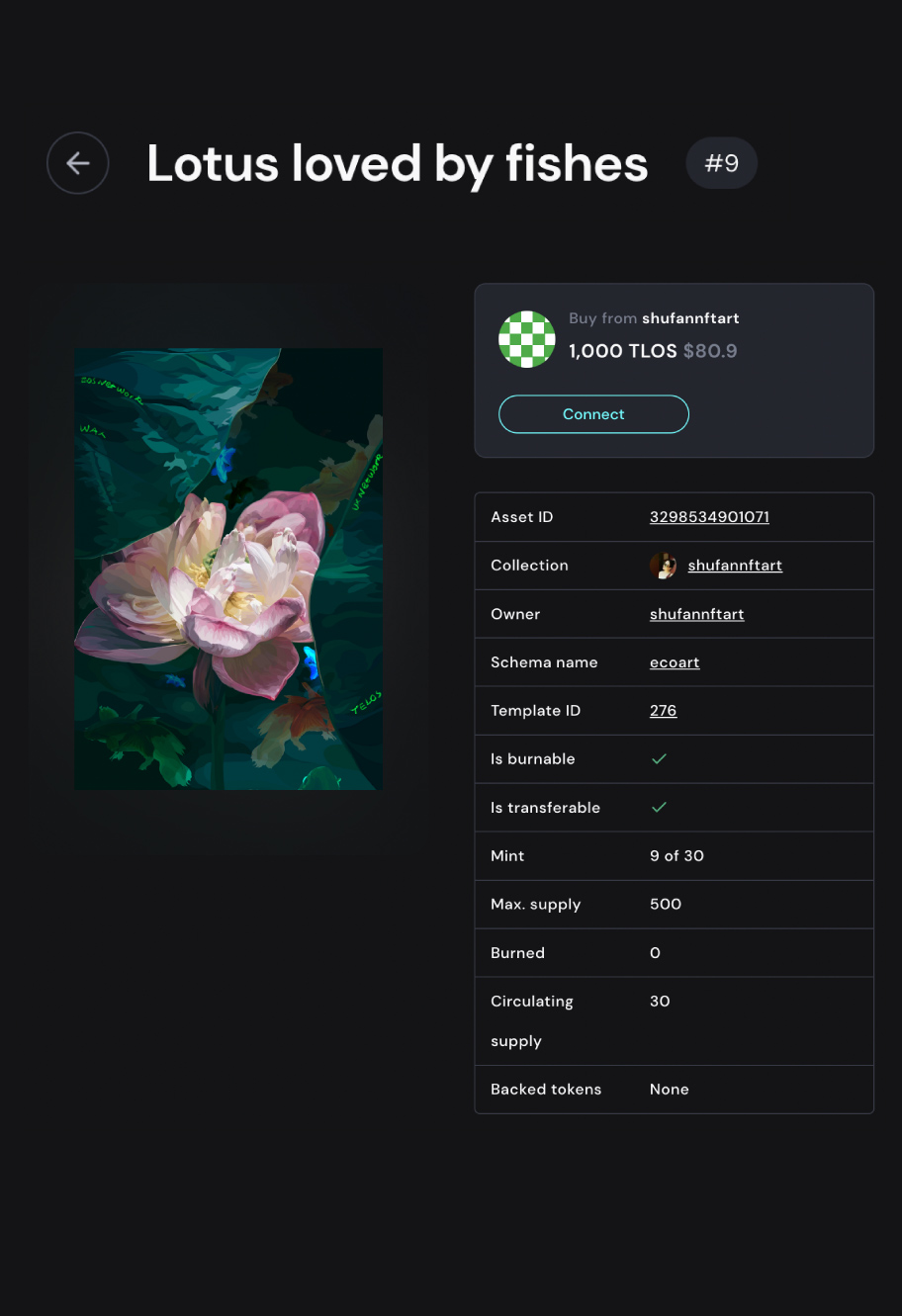
Task: Click seller name shufannftart in buy box
Action: pyautogui.click(x=690, y=318)
